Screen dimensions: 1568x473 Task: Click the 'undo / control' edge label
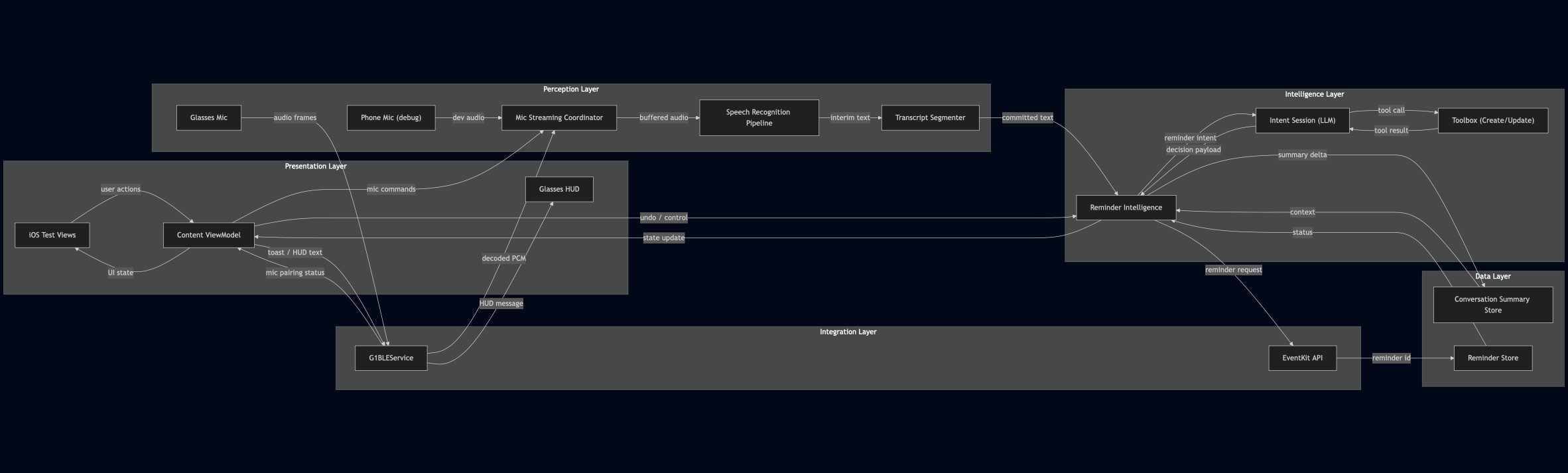(663, 218)
